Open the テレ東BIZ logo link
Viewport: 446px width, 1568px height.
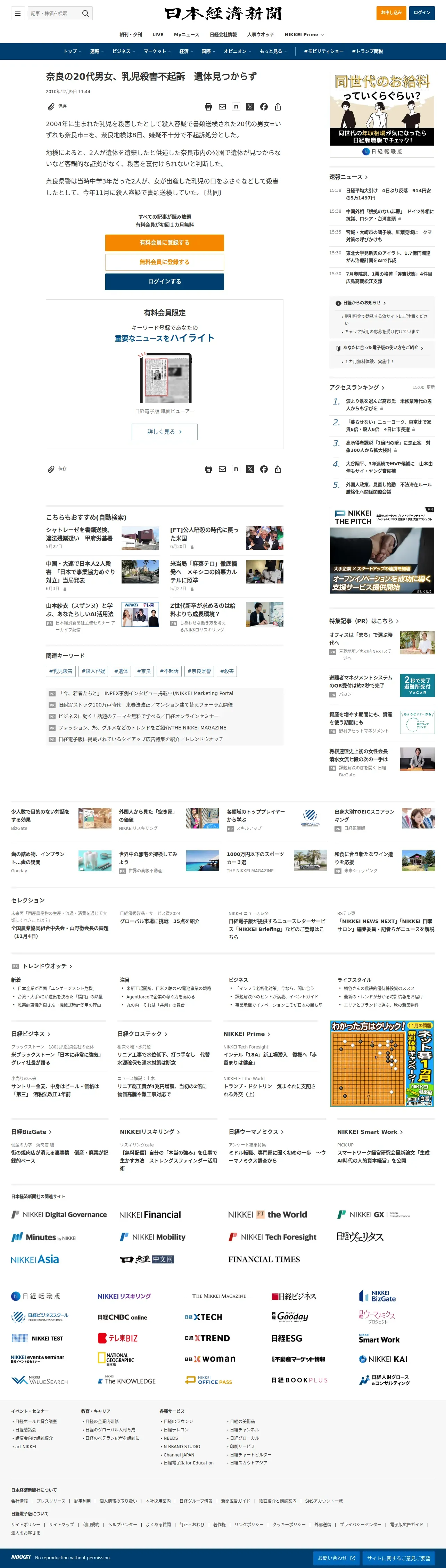pos(118,1338)
